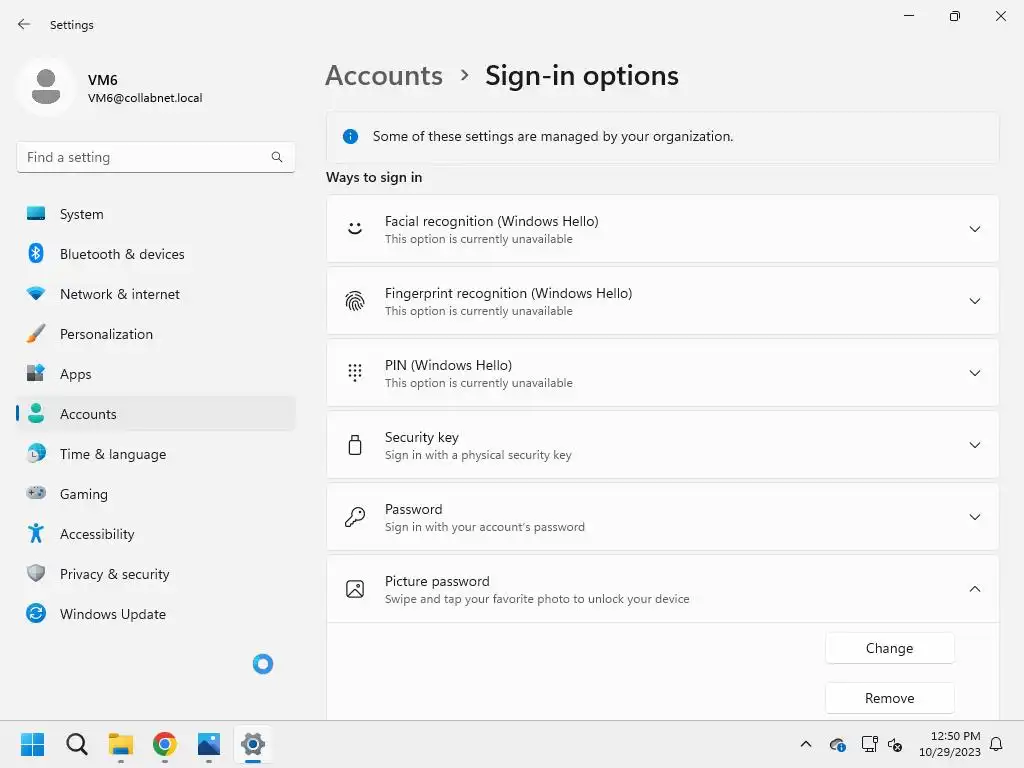The width and height of the screenshot is (1024, 768).
Task: Click the network display tray icon
Action: [869, 744]
